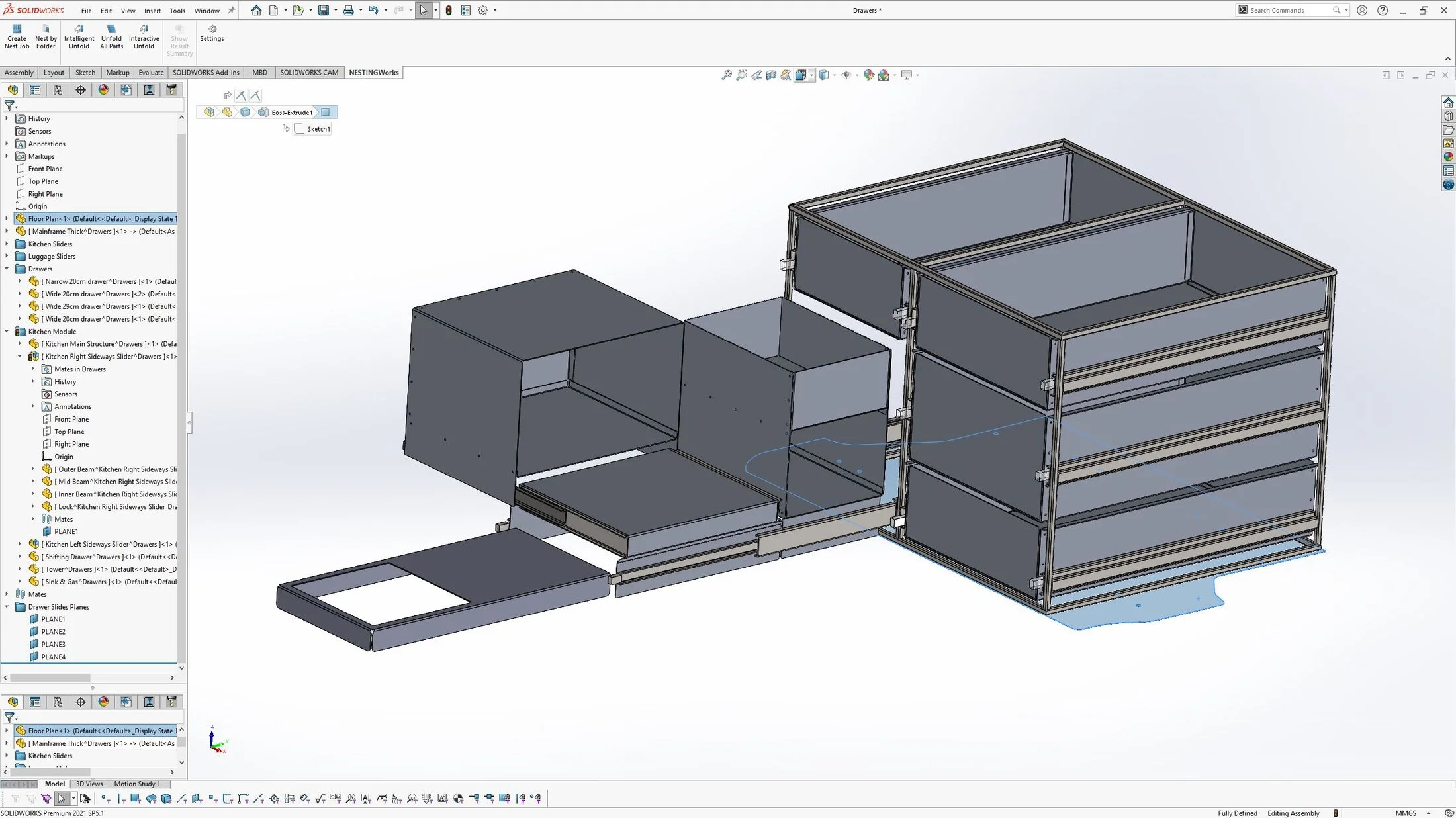Click the Help question mark button
This screenshot has height=818, width=1456.
[1383, 10]
